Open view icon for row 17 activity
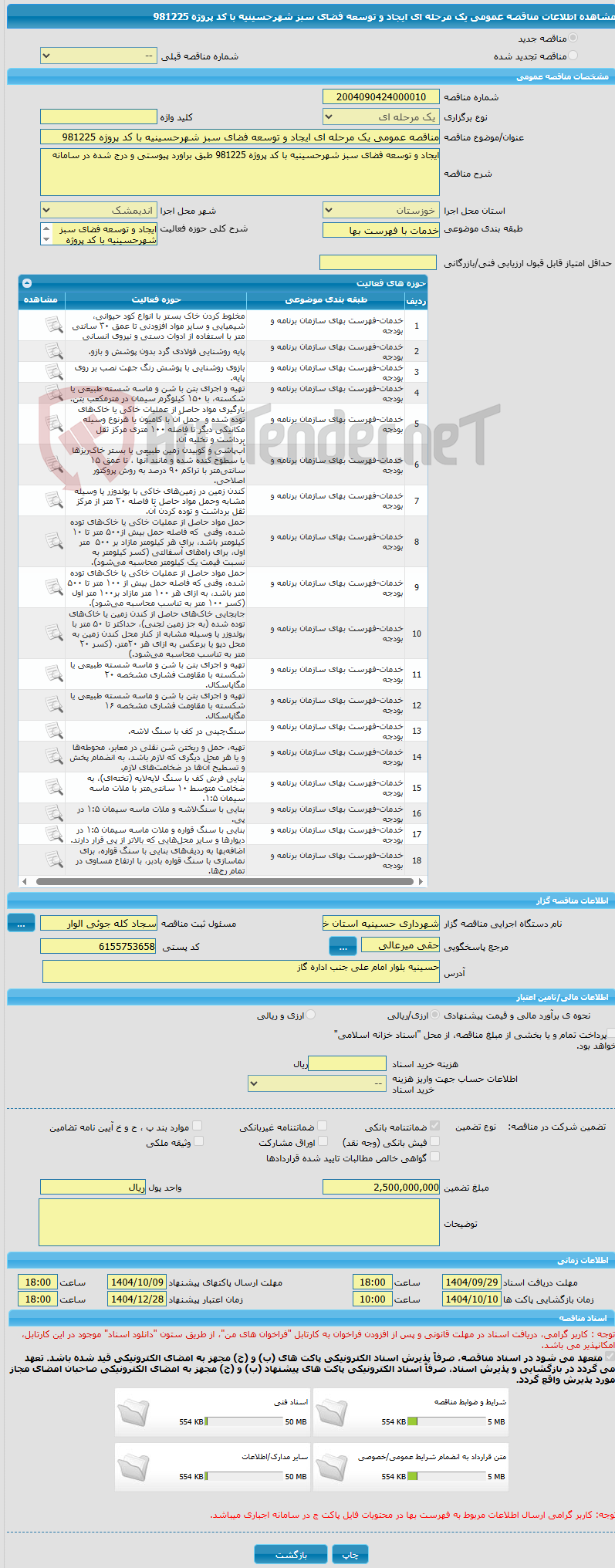 [53, 833]
